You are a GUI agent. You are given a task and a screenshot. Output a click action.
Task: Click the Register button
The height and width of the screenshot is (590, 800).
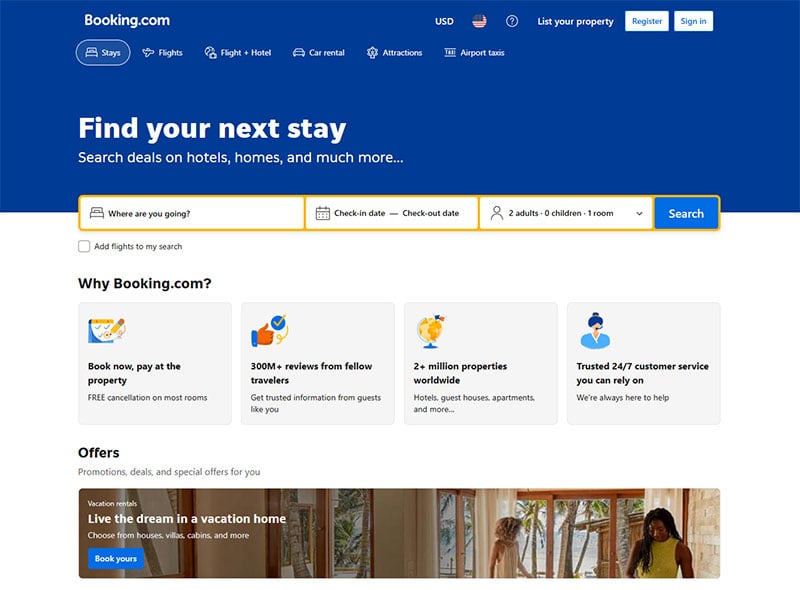(x=647, y=21)
